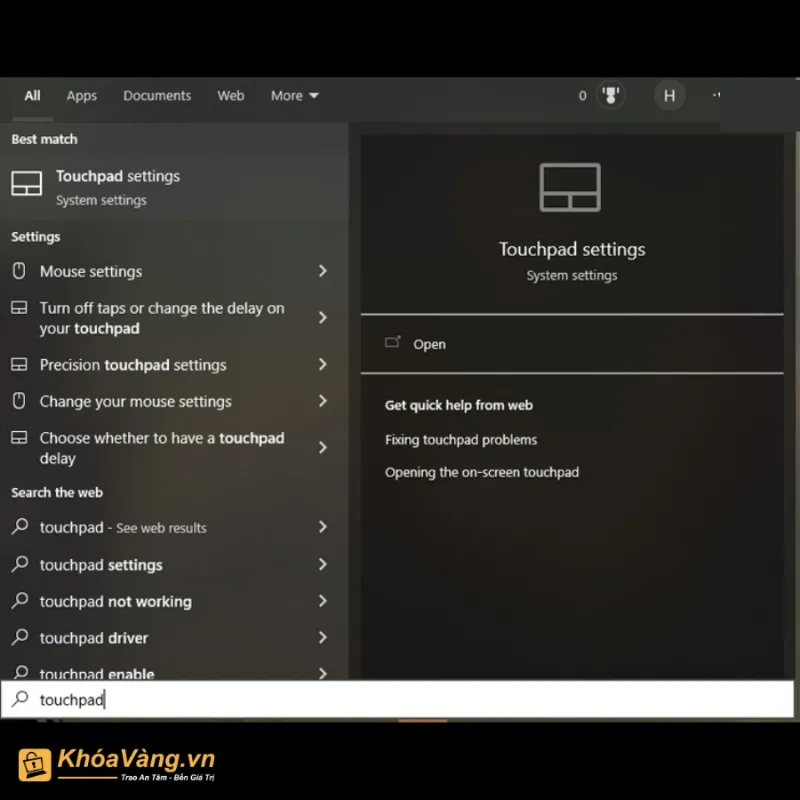The width and height of the screenshot is (800, 800).
Task: Click the Touchpad settings best match icon
Action: pyautogui.click(x=27, y=184)
